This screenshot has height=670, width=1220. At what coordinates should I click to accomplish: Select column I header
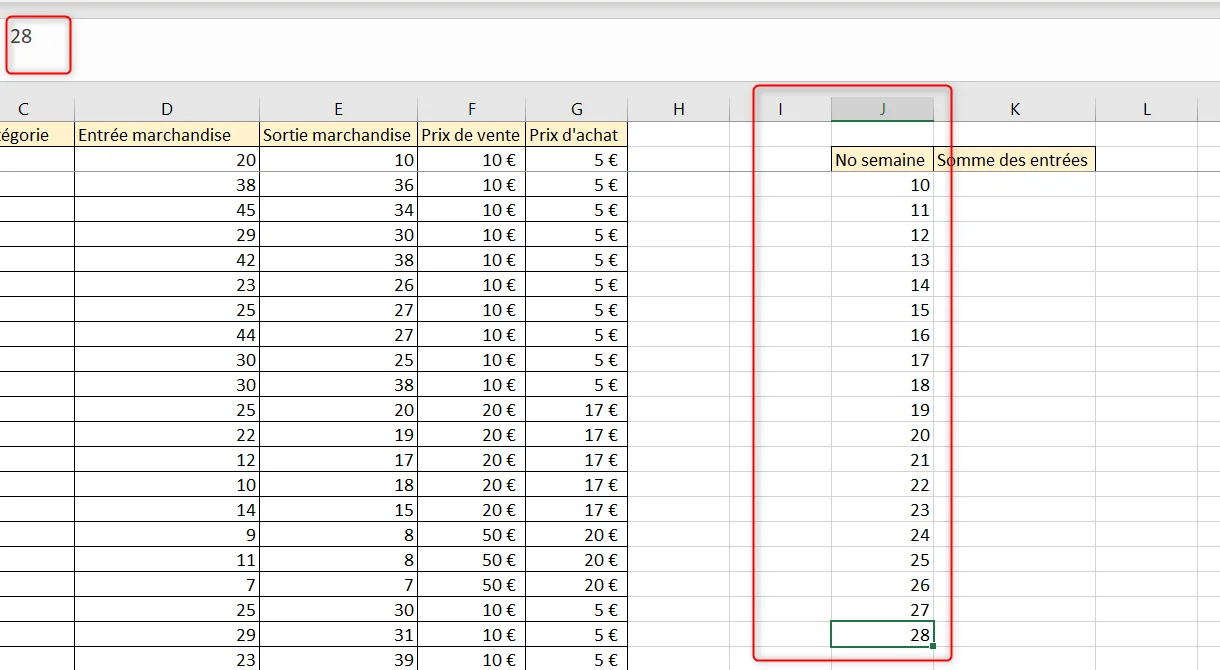(x=780, y=109)
